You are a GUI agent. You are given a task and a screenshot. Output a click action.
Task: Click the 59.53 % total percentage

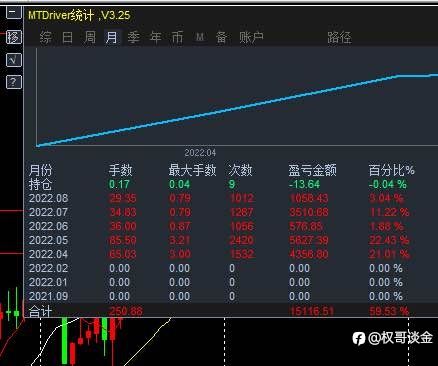click(389, 311)
